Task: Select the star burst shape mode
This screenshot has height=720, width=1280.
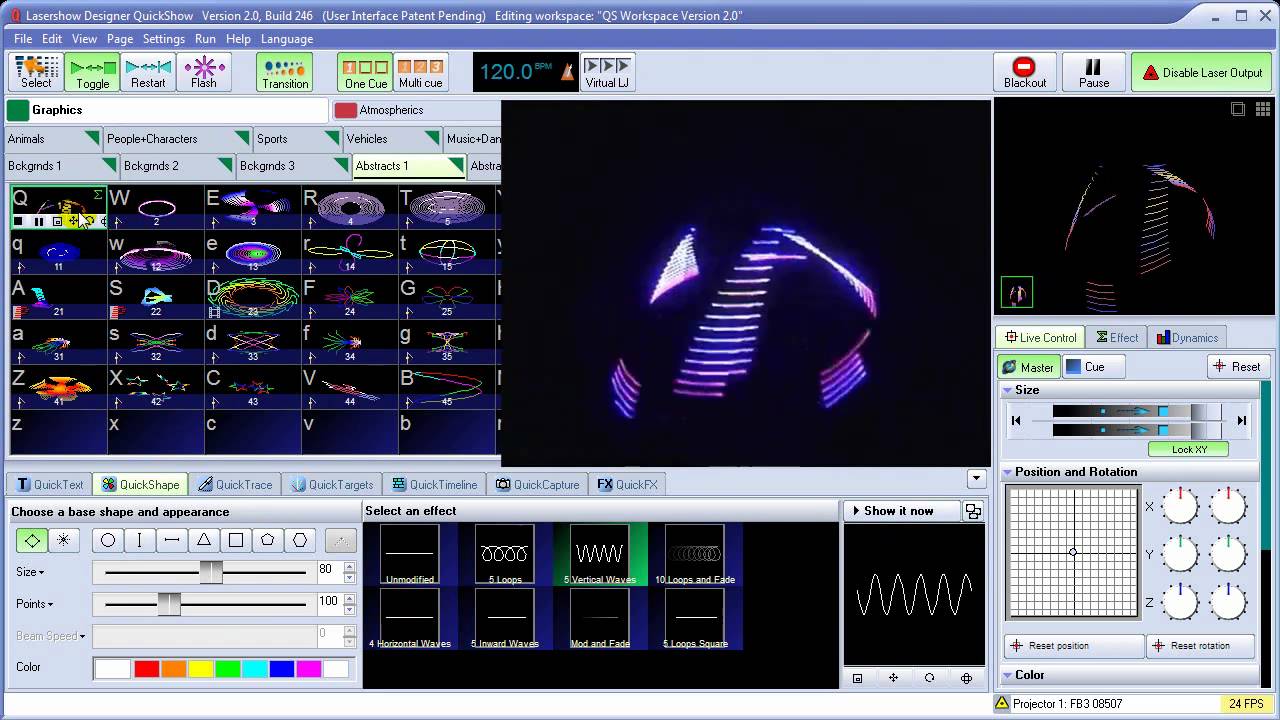Action: [x=64, y=540]
